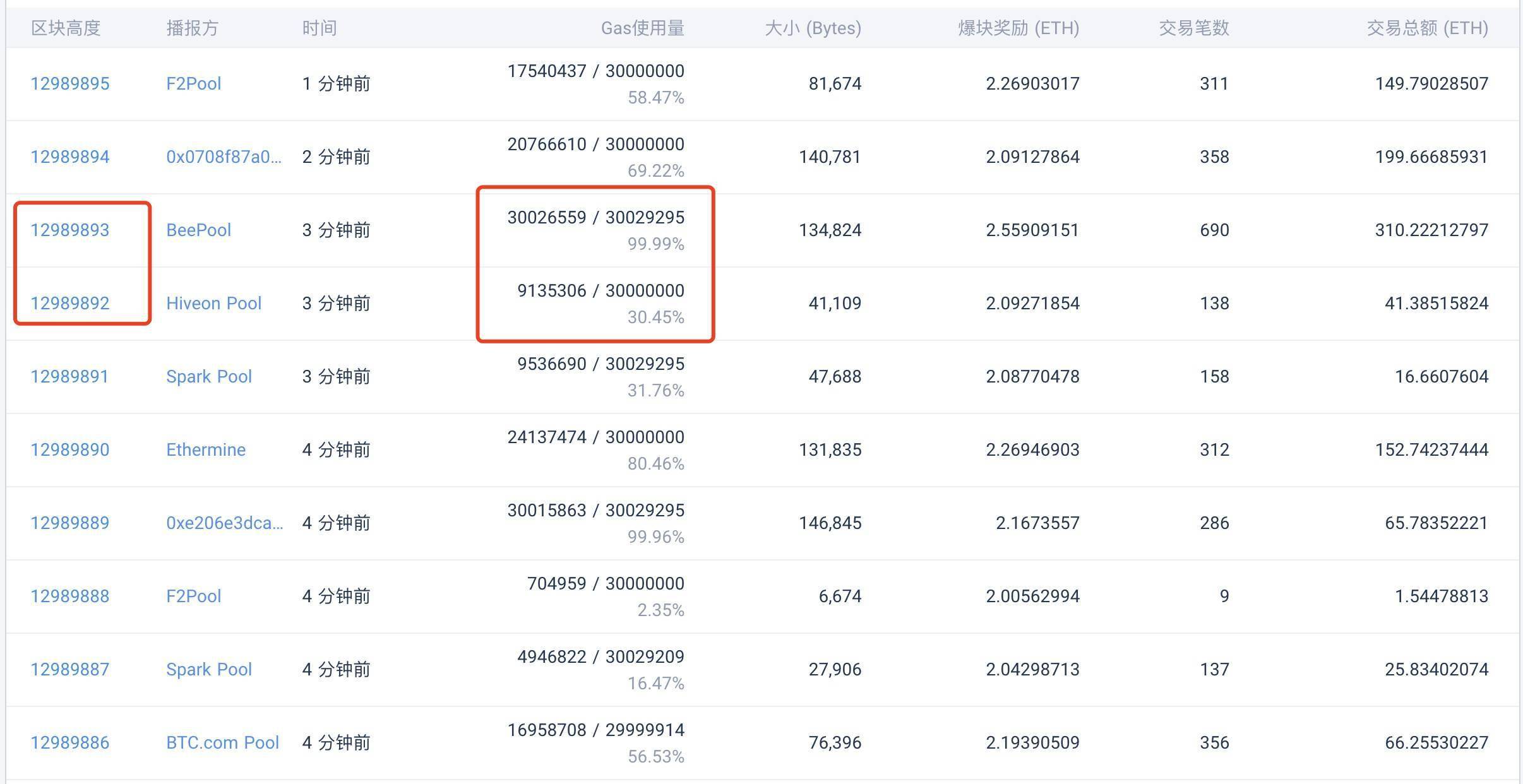The width and height of the screenshot is (1523, 784).
Task: Click total amount 310.22212797
Action: click(x=1432, y=230)
